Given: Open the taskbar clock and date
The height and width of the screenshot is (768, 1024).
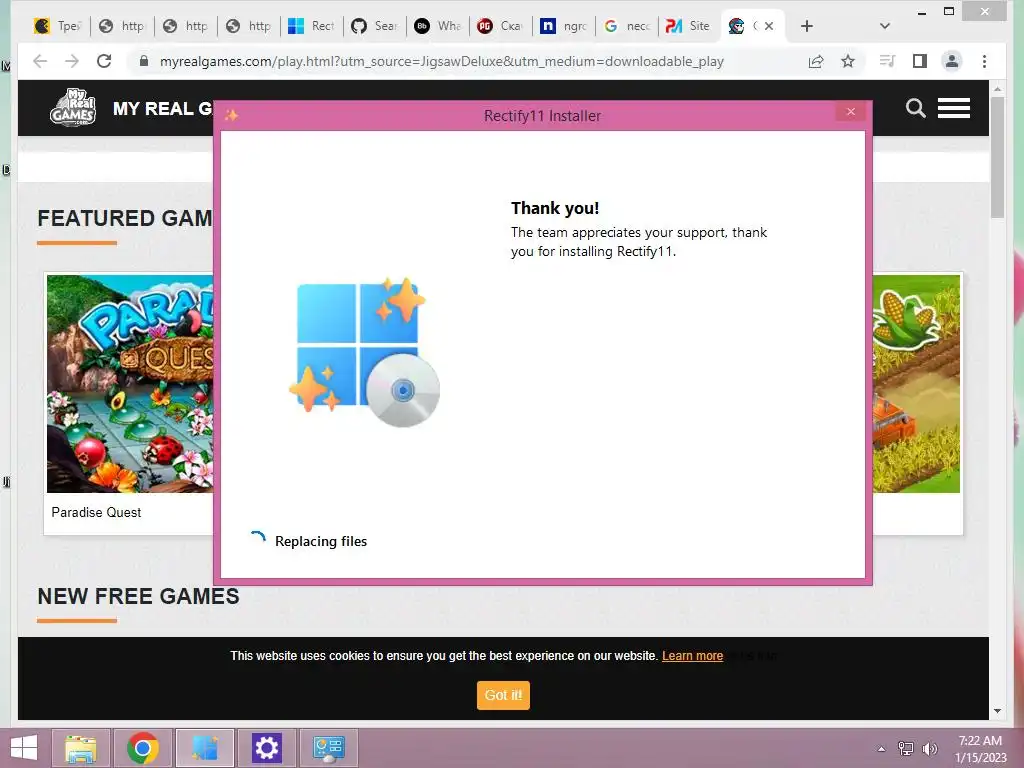Looking at the screenshot, I should point(980,749).
